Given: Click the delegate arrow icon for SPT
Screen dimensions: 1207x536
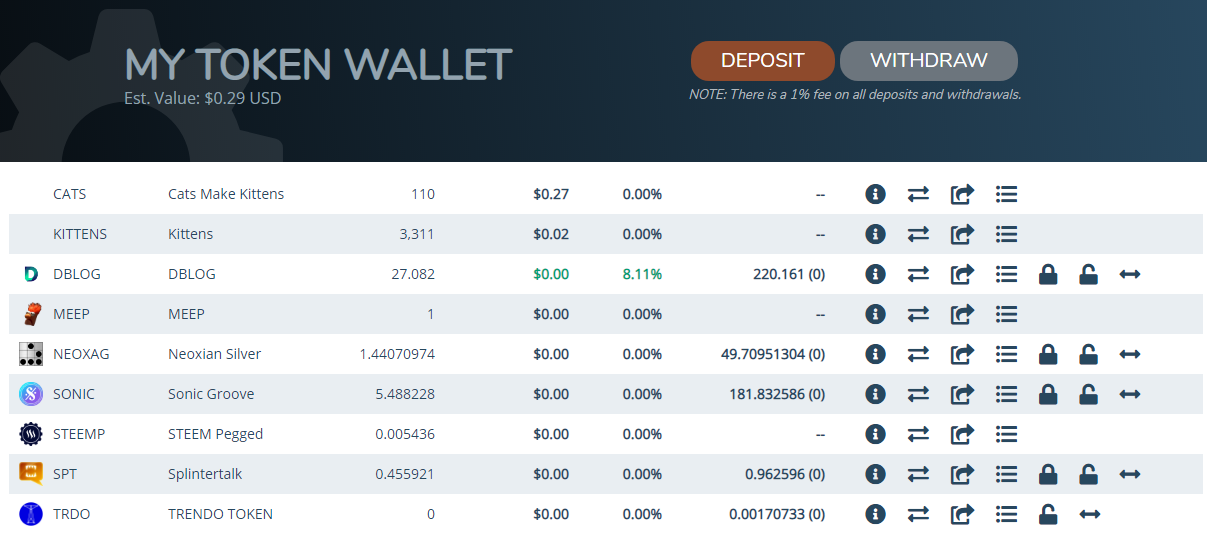Looking at the screenshot, I should 1130,474.
